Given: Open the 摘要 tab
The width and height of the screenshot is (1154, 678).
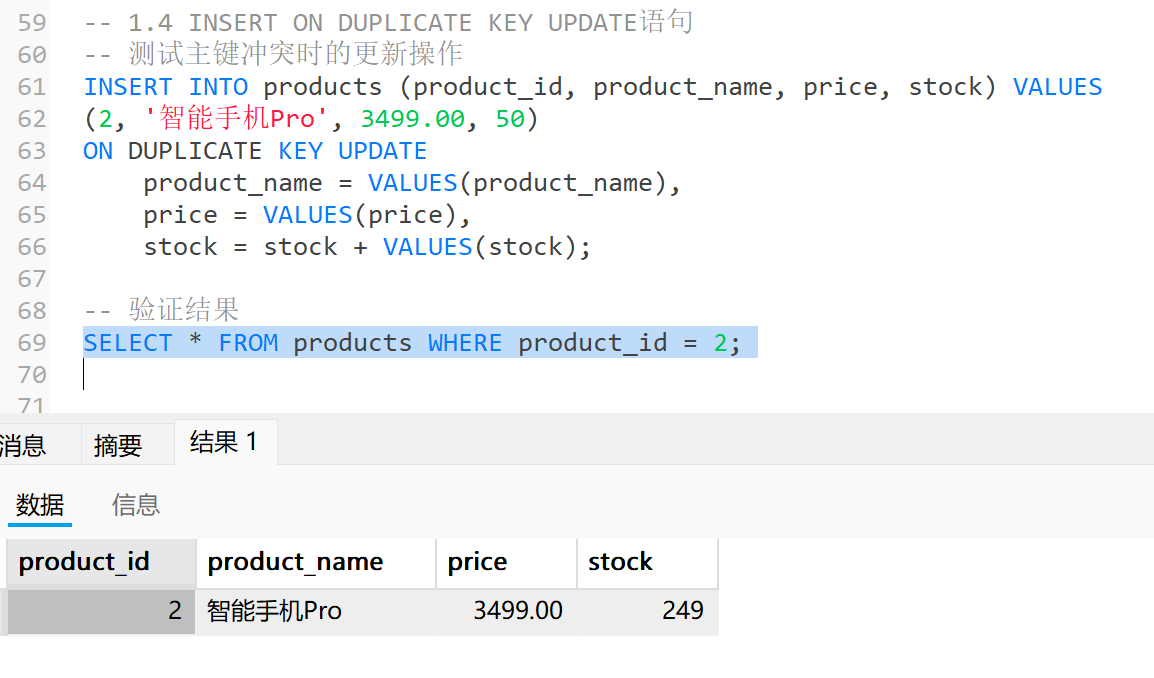Looking at the screenshot, I should pos(118,445).
